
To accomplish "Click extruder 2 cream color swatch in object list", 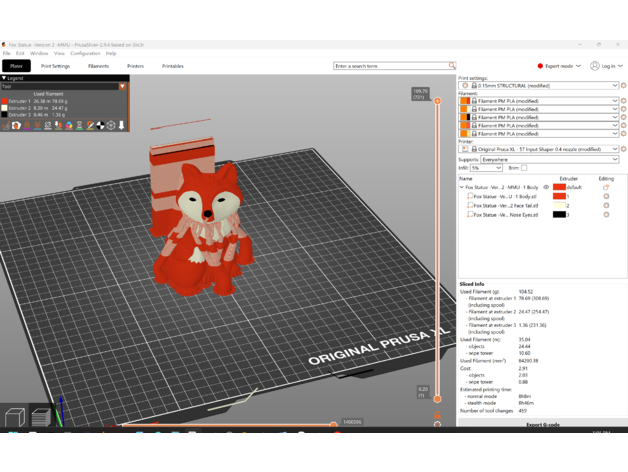I will (x=559, y=206).
